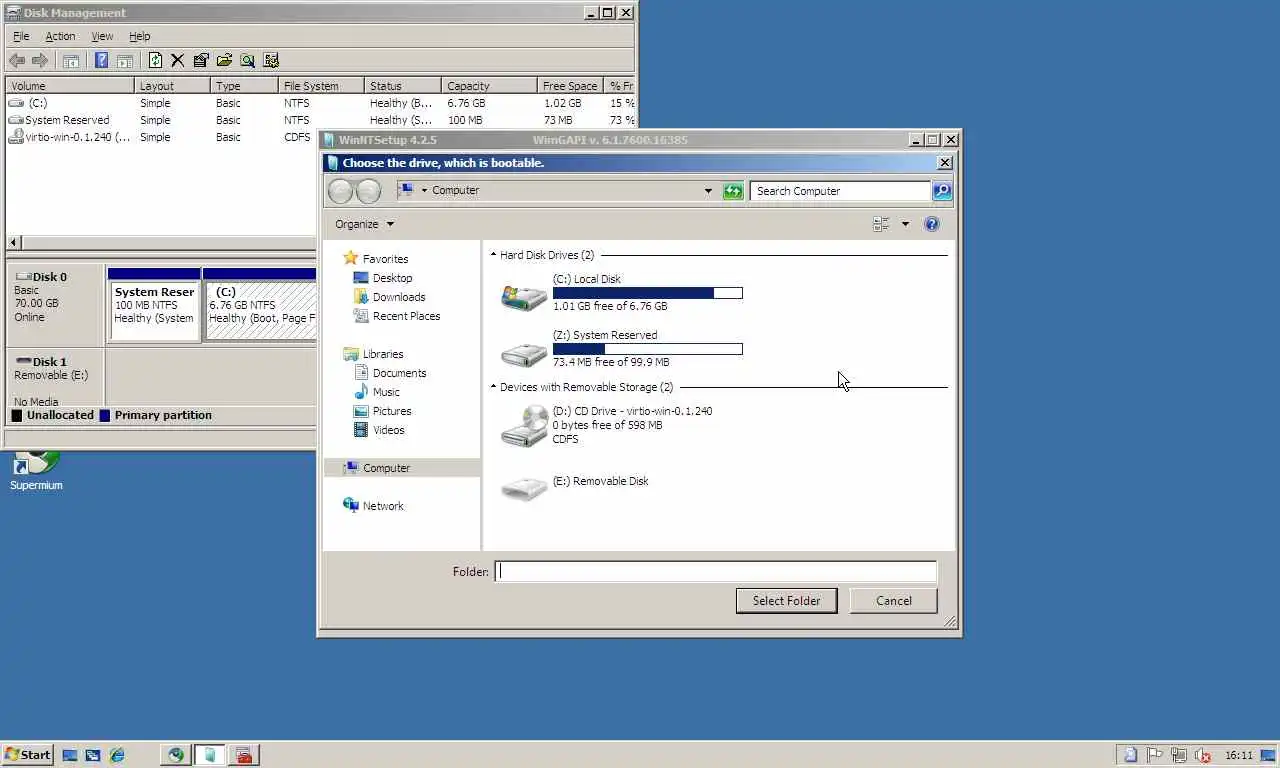
Task: Toggle the console tree icon in Disk Management
Action: 71,61
